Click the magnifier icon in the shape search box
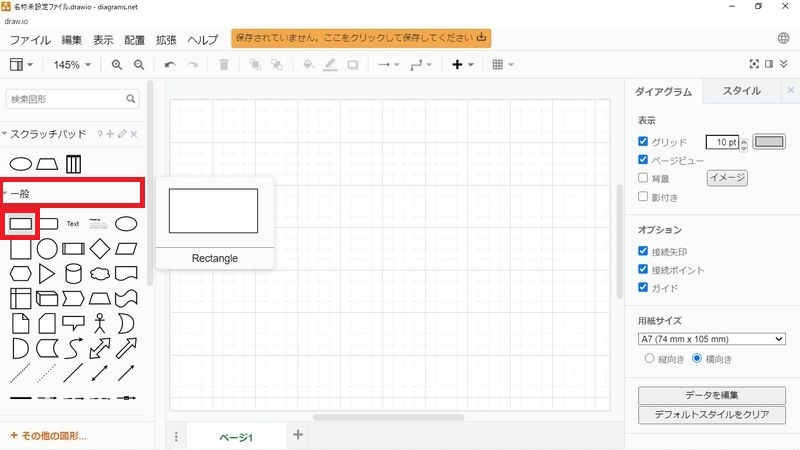Image resolution: width=800 pixels, height=450 pixels. pos(132,99)
